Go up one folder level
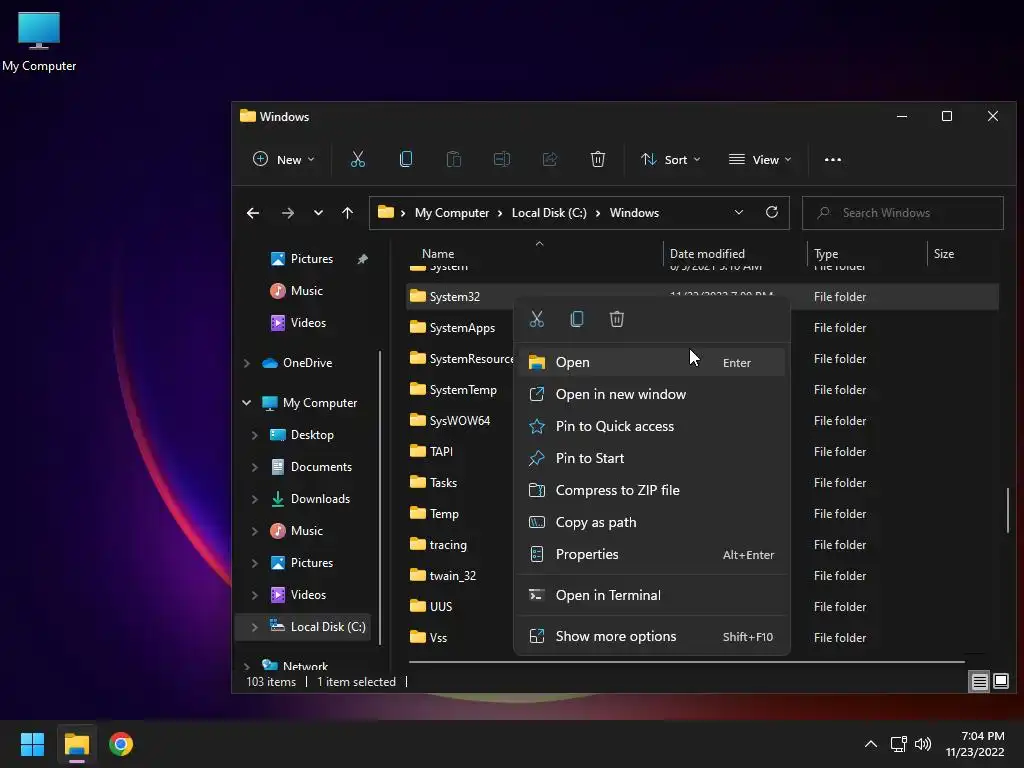The image size is (1024, 768). pyautogui.click(x=347, y=213)
